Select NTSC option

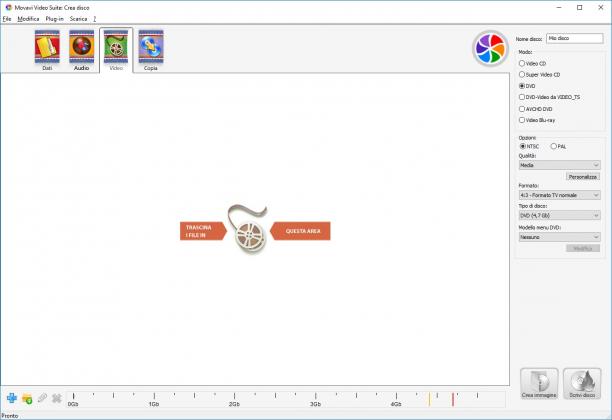[529, 146]
